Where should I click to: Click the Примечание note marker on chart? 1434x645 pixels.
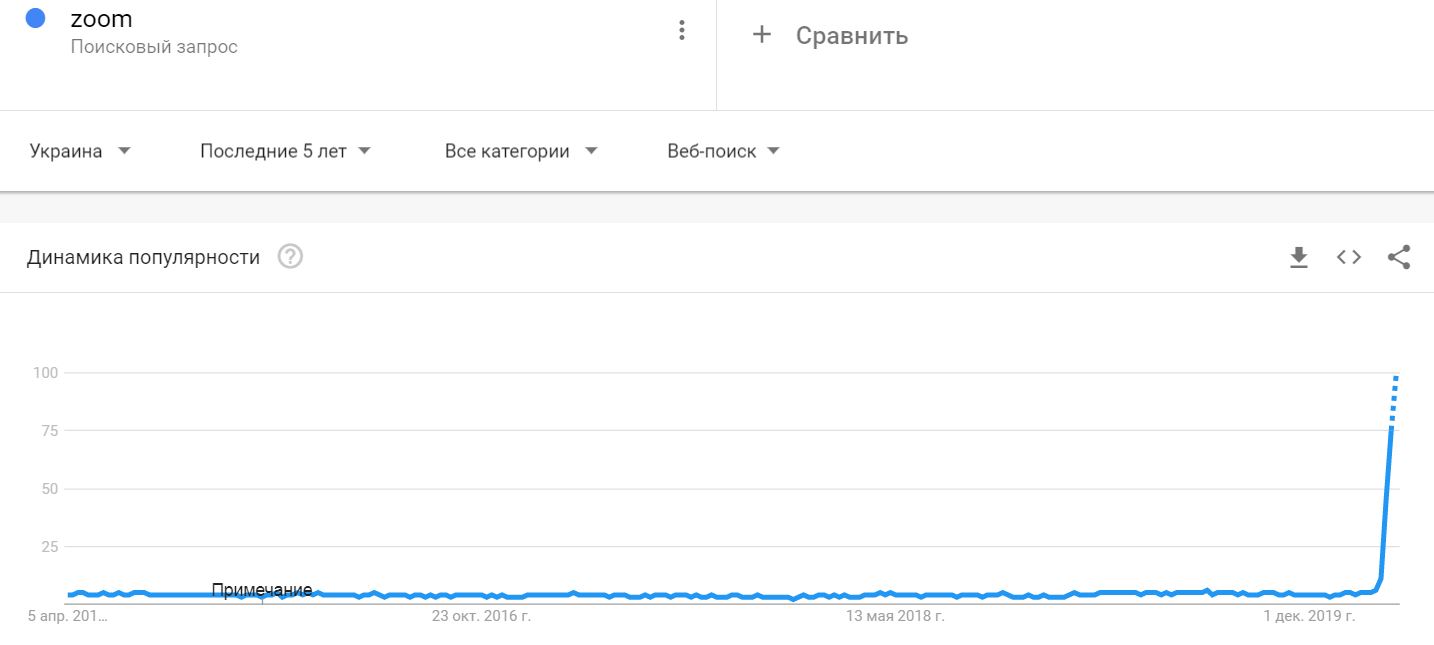[x=262, y=590]
